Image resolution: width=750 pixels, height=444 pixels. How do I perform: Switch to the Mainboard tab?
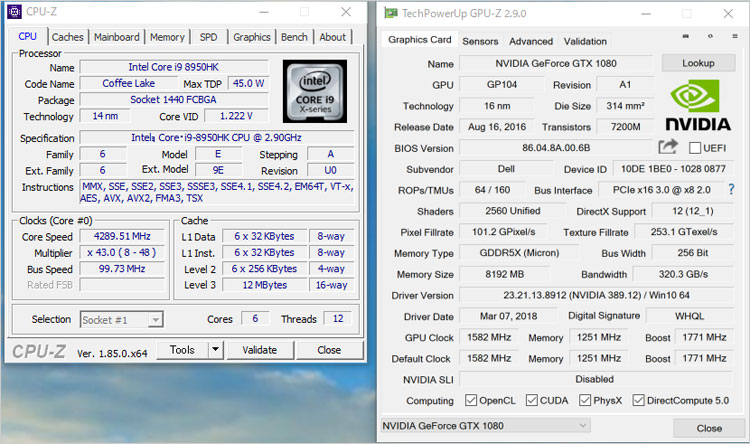(117, 37)
